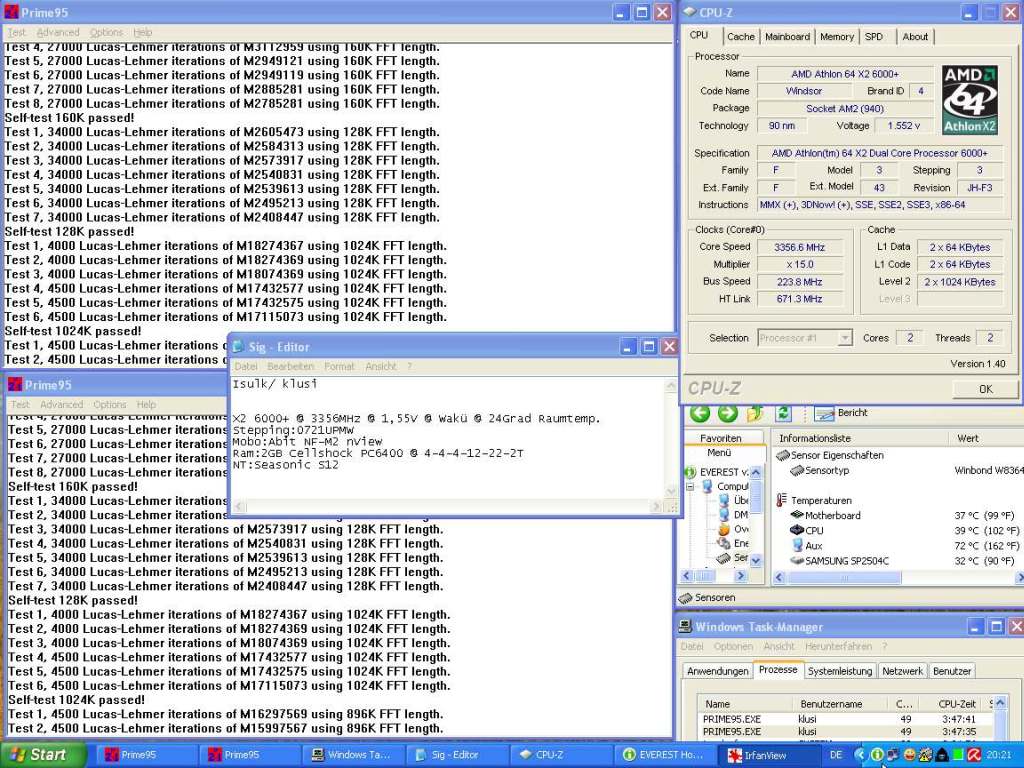Open Herunterfahren menu in Task-Manager
This screenshot has width=1024, height=768.
(x=838, y=647)
